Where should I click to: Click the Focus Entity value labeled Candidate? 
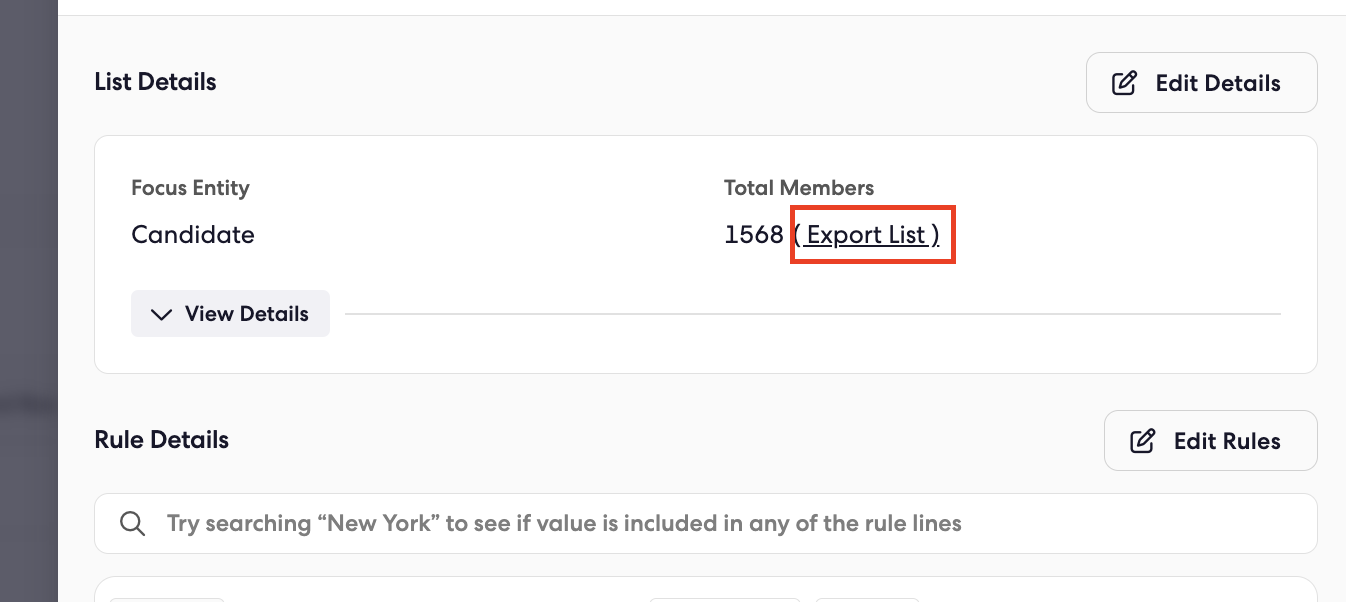click(x=192, y=234)
